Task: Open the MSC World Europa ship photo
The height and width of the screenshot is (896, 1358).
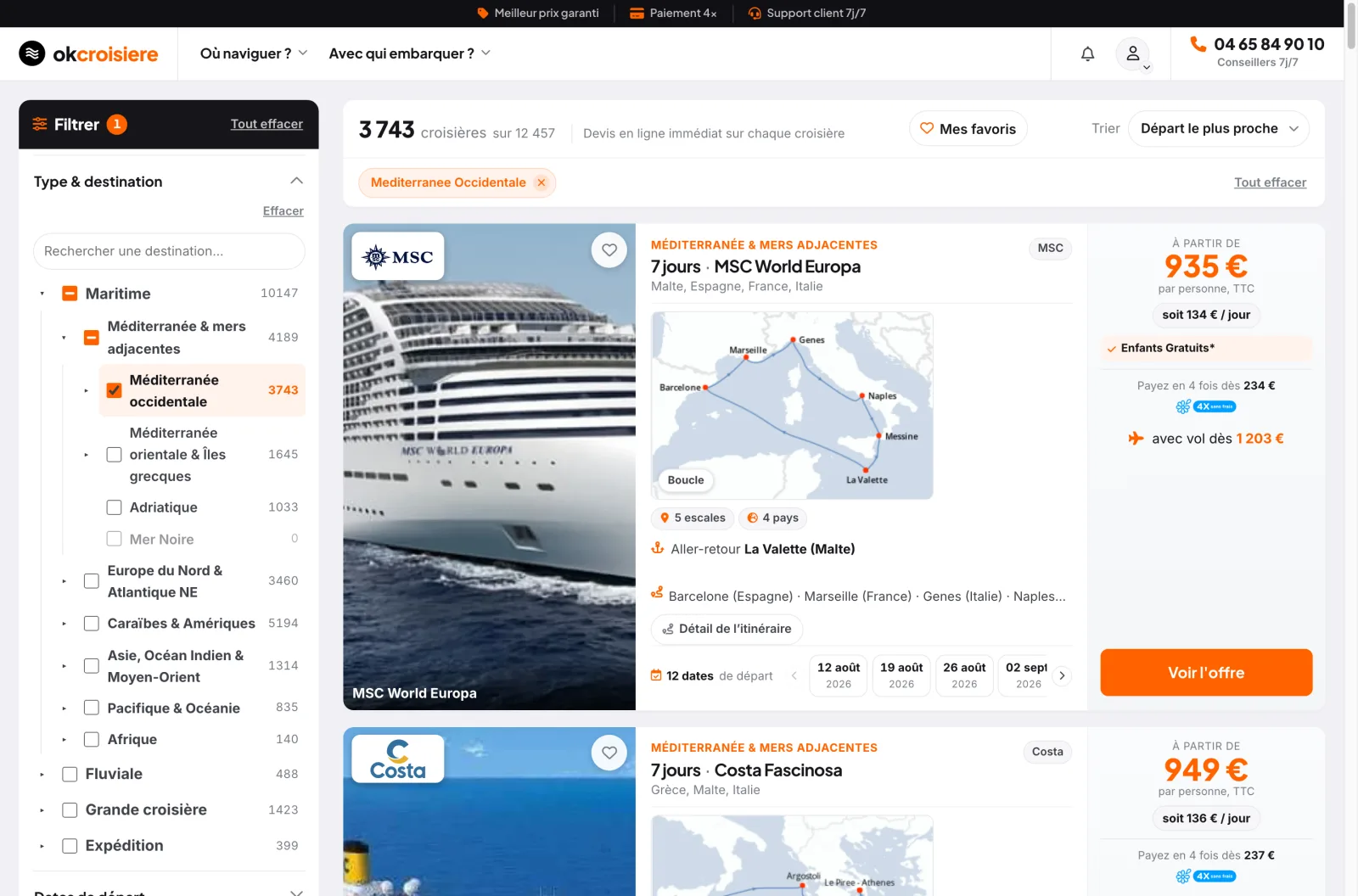Action: pos(489,467)
